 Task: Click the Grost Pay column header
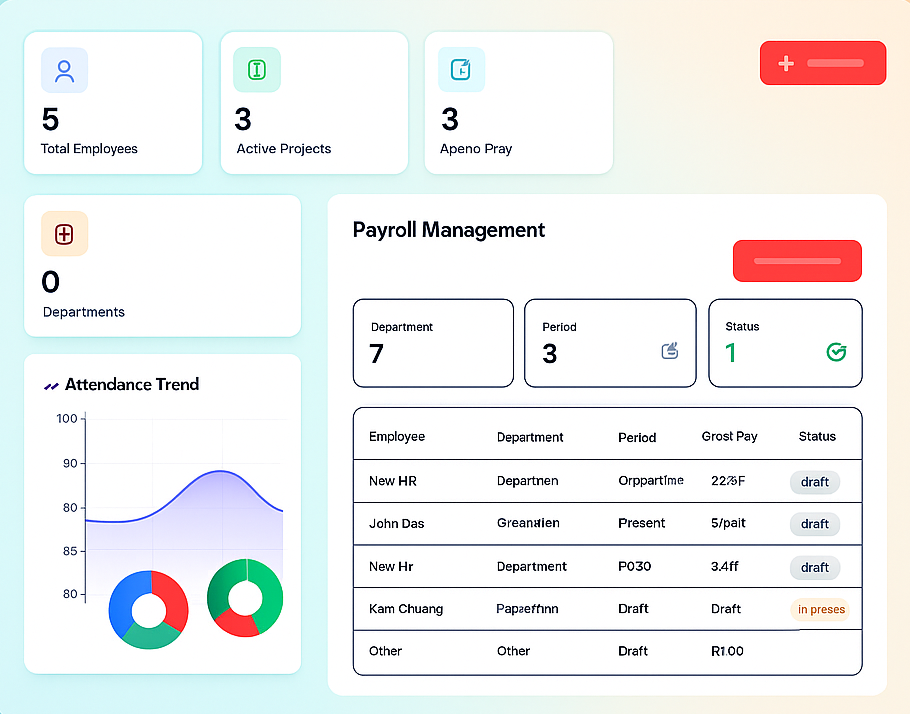point(729,437)
